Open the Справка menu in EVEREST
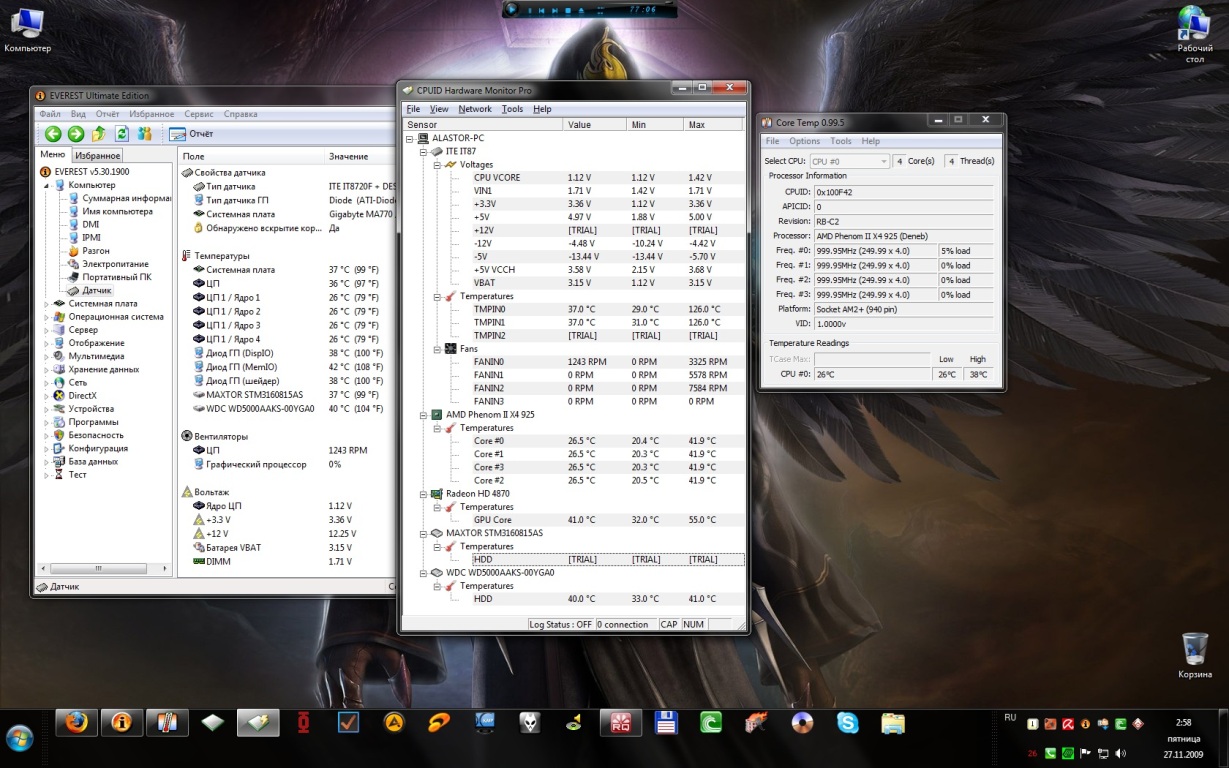1229x768 pixels. (x=241, y=114)
